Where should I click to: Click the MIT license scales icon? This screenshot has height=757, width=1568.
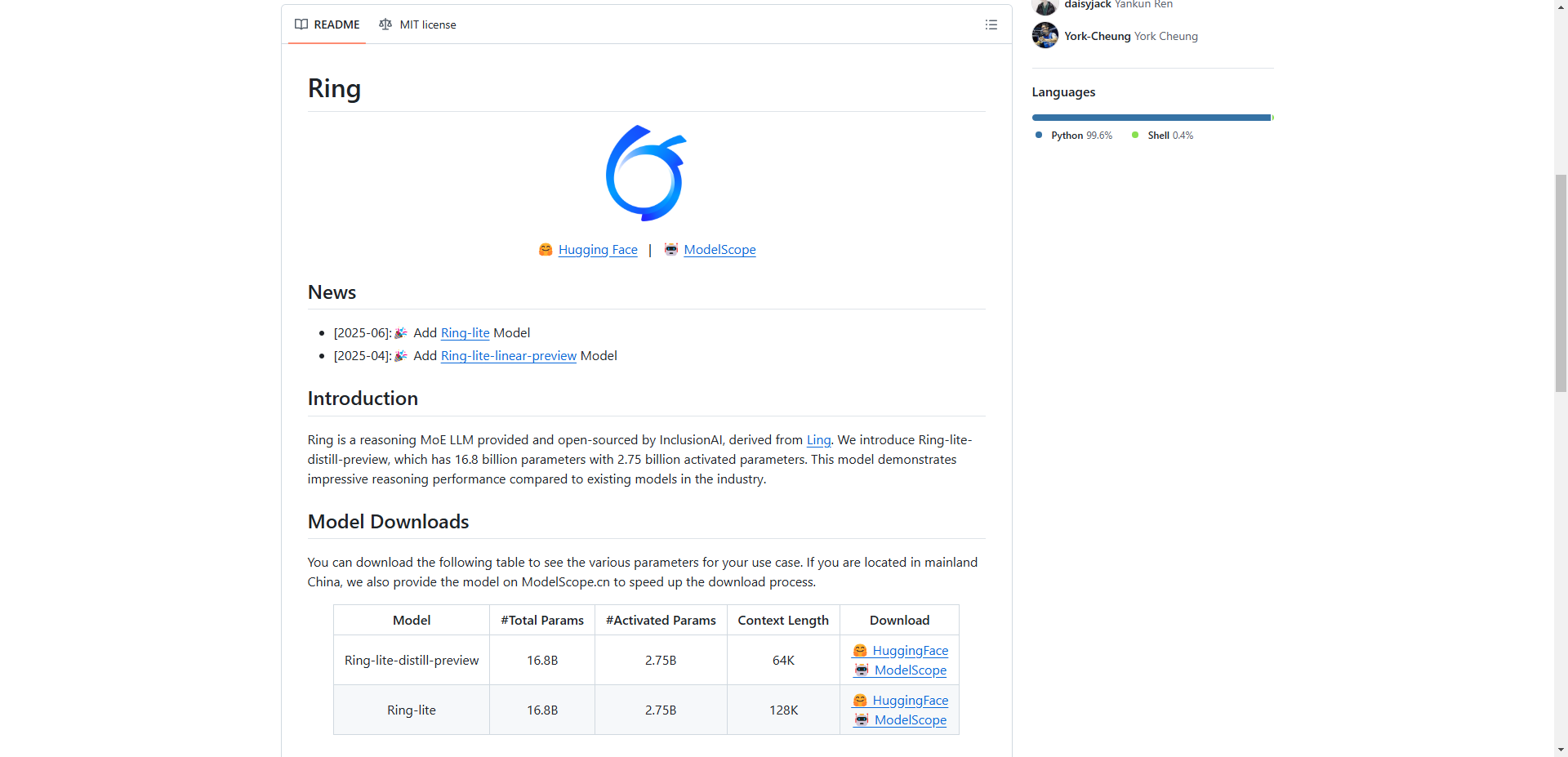click(385, 24)
